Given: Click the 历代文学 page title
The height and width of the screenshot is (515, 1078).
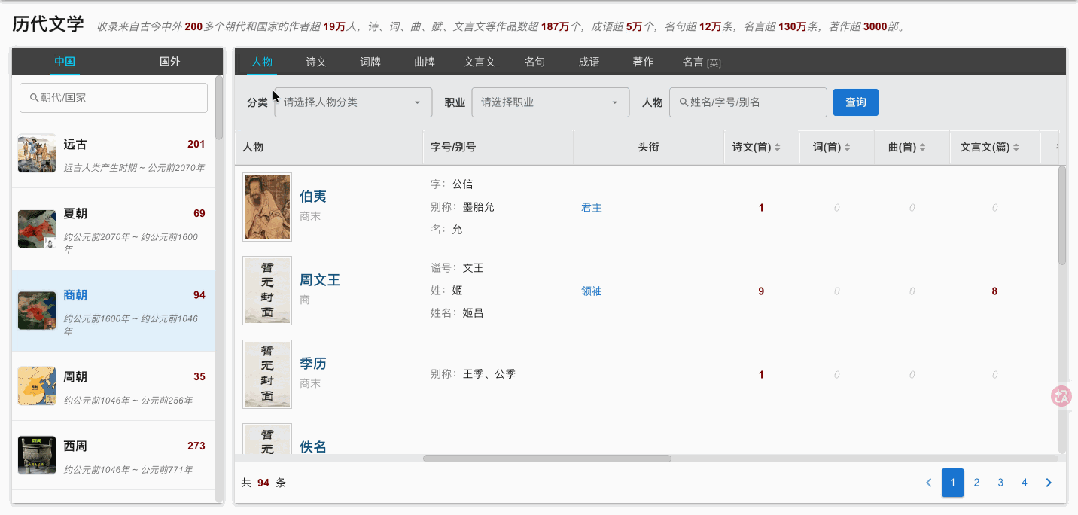Looking at the screenshot, I should tap(48, 25).
